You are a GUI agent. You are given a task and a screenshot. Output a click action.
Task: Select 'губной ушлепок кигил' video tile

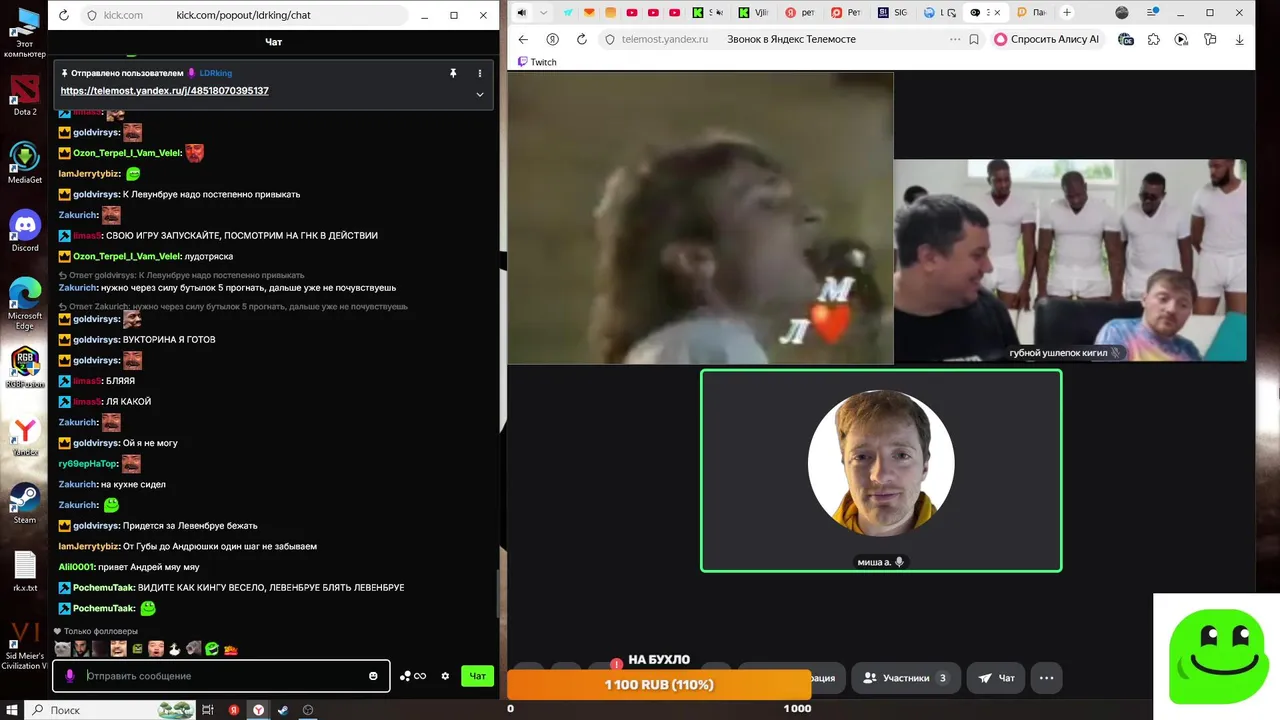(1070, 260)
